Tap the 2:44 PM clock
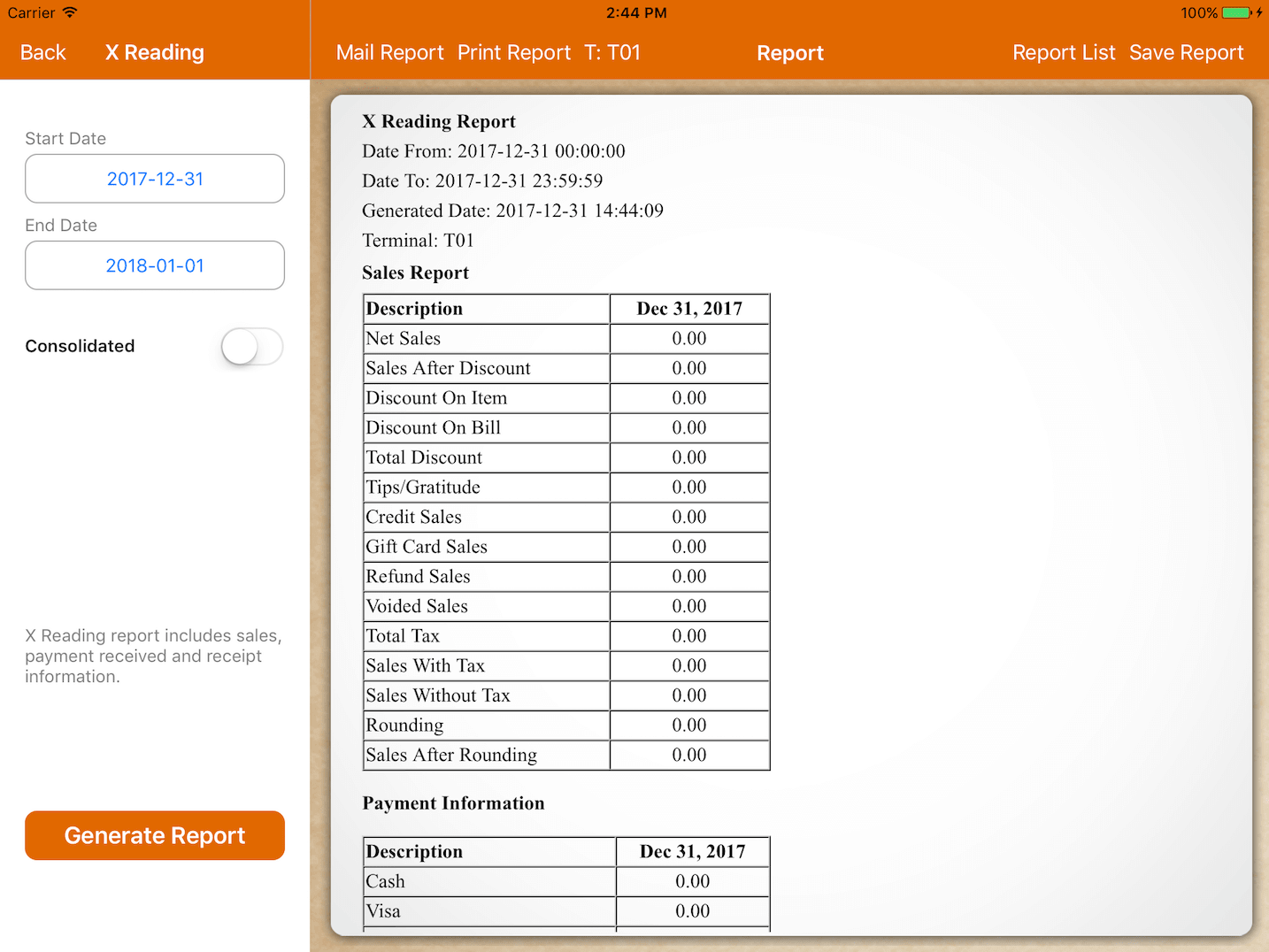The width and height of the screenshot is (1269, 952). click(636, 12)
